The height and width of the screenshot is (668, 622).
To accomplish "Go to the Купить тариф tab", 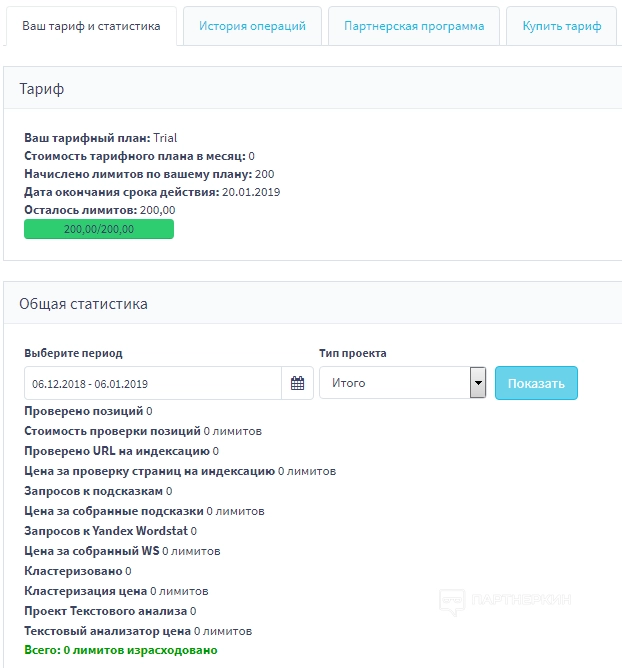I will pos(561,26).
